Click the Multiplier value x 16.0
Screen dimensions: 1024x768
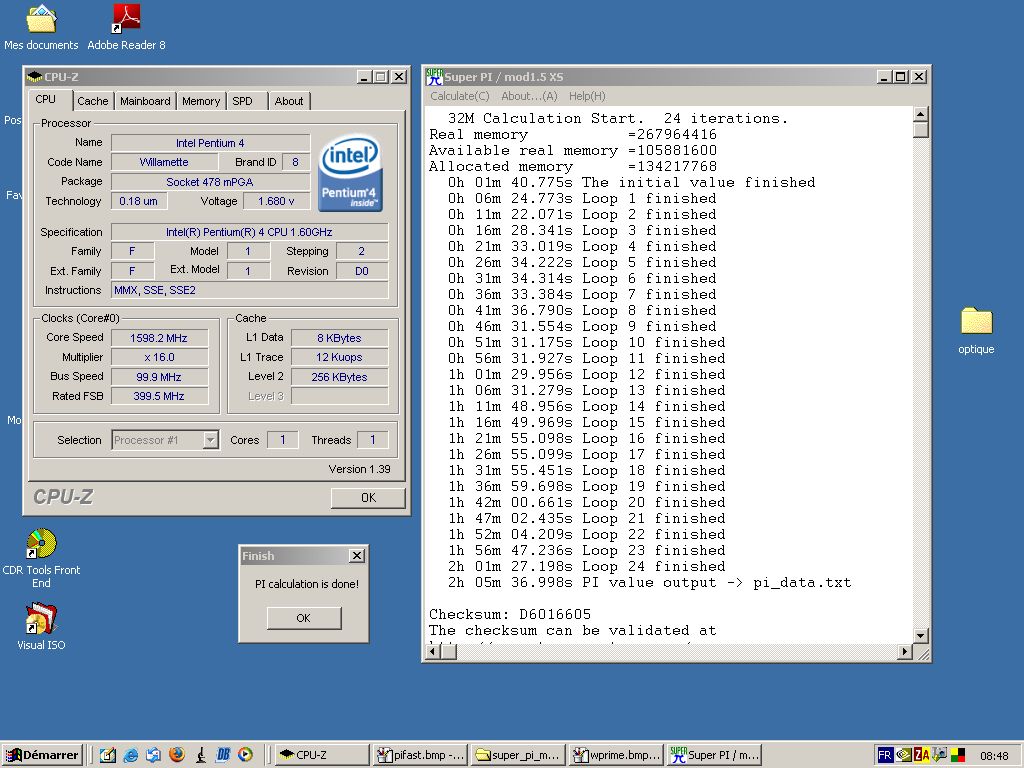[159, 357]
